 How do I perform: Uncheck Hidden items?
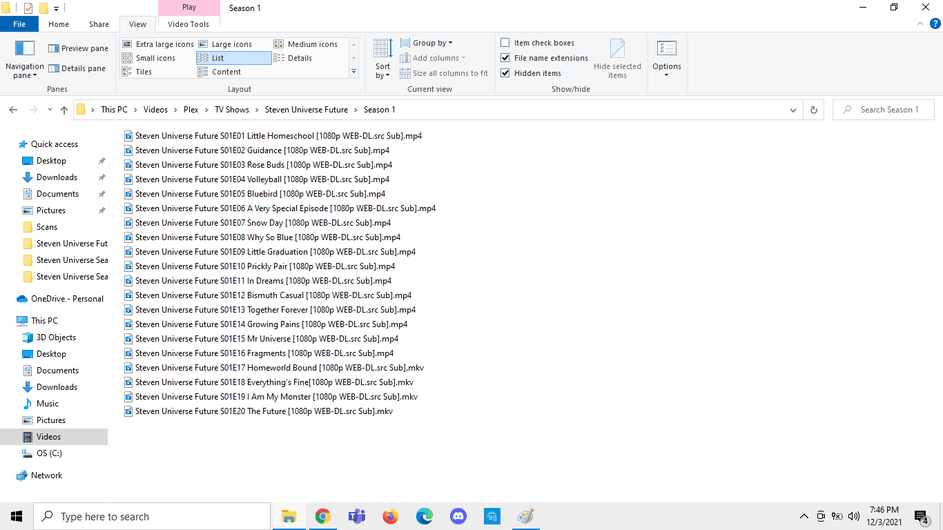pos(531,73)
